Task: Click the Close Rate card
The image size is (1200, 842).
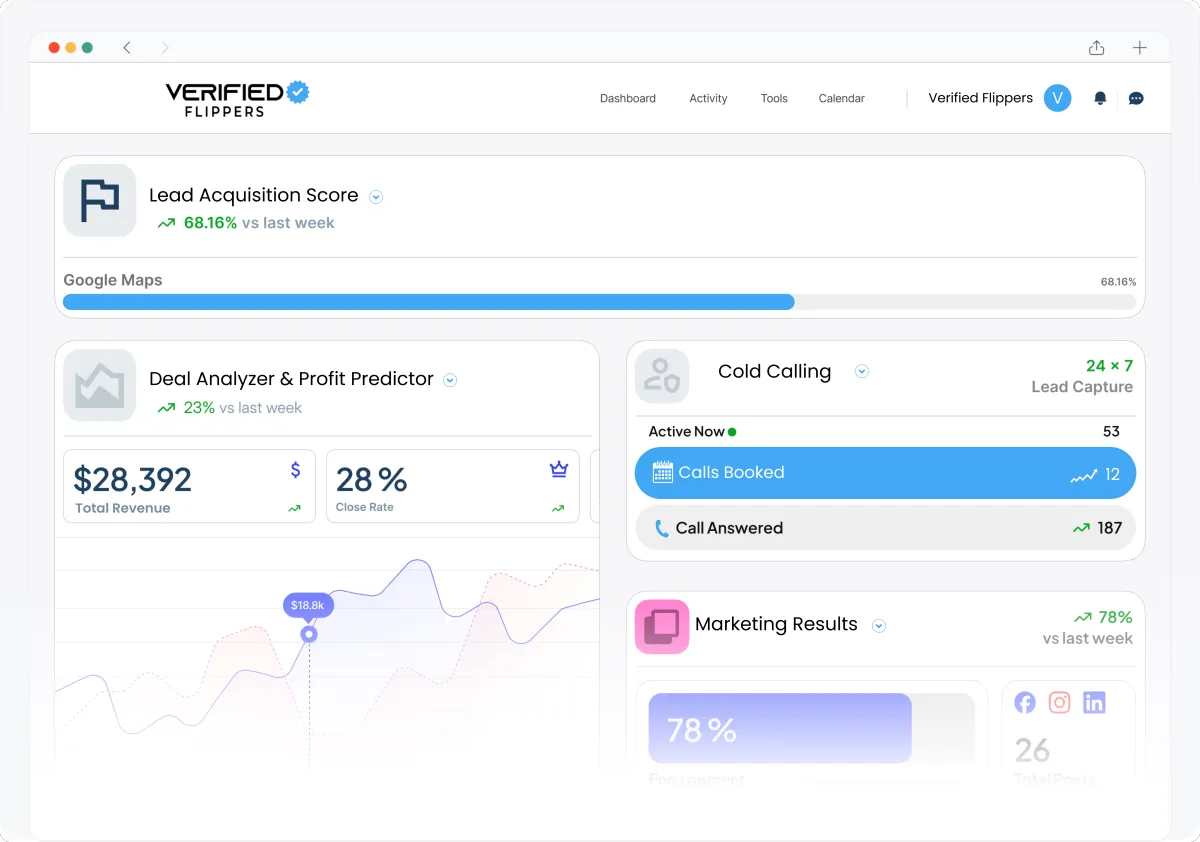Action: coord(453,486)
